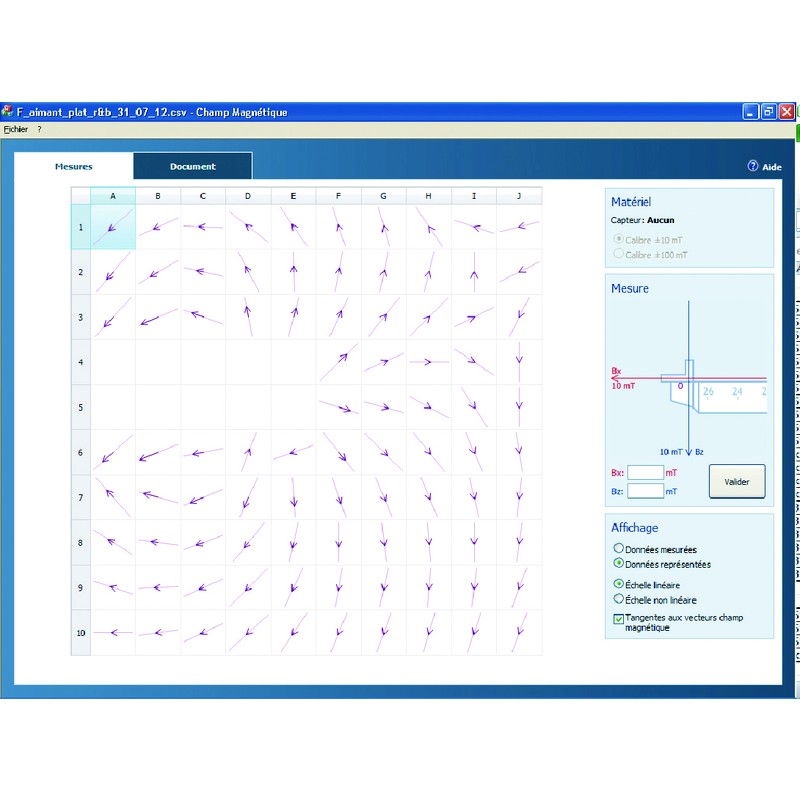Select vector arrow in cell A1
This screenshot has width=800, height=800.
tap(113, 227)
